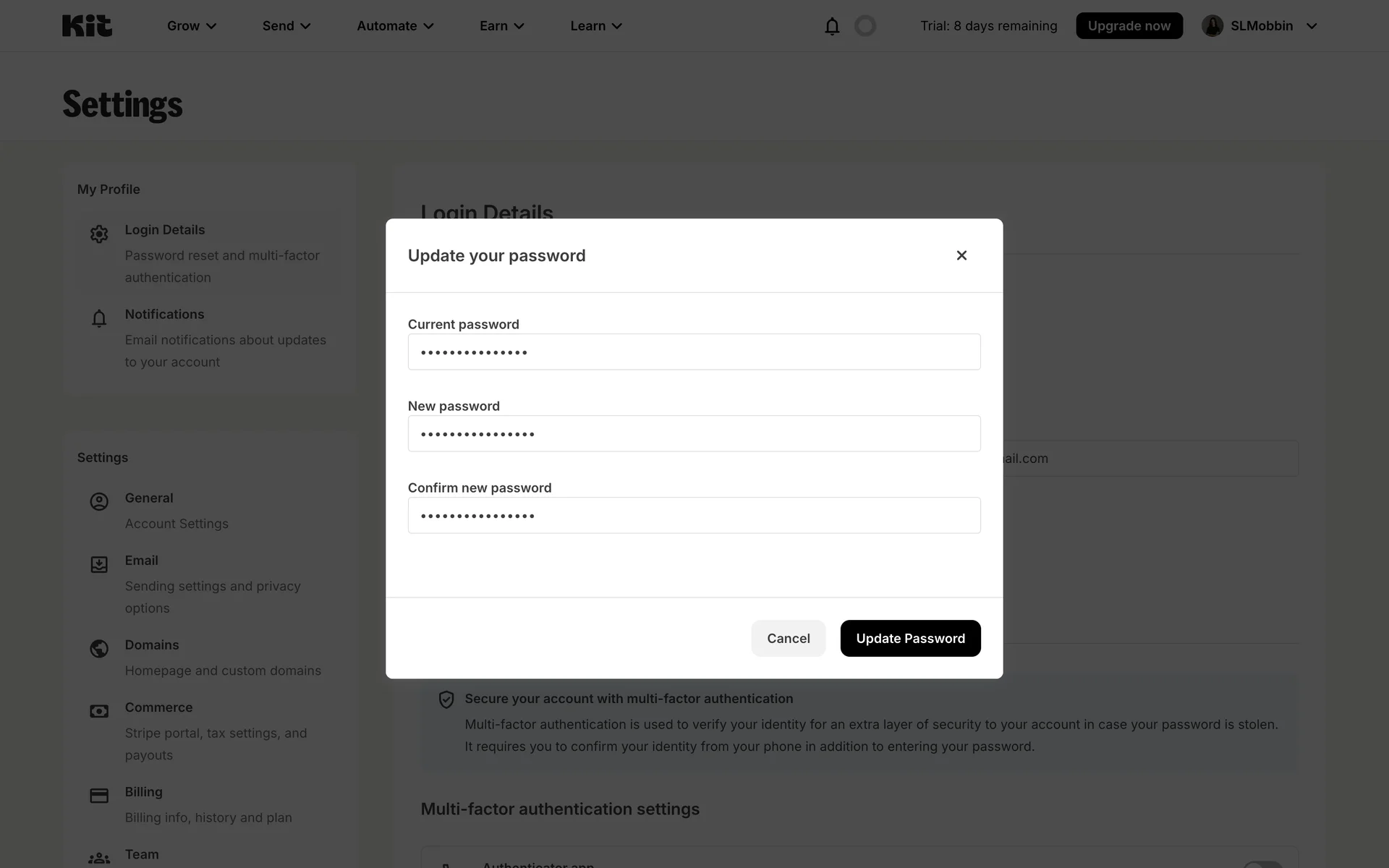
Task: Click the Email inbox icon in sidebar
Action: [99, 565]
